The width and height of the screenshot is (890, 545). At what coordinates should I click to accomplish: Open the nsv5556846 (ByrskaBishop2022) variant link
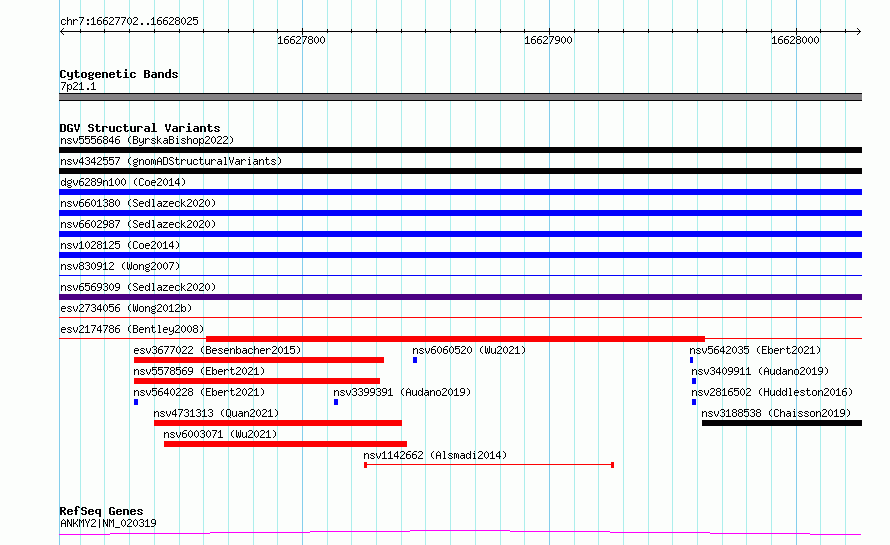pyautogui.click(x=147, y=140)
